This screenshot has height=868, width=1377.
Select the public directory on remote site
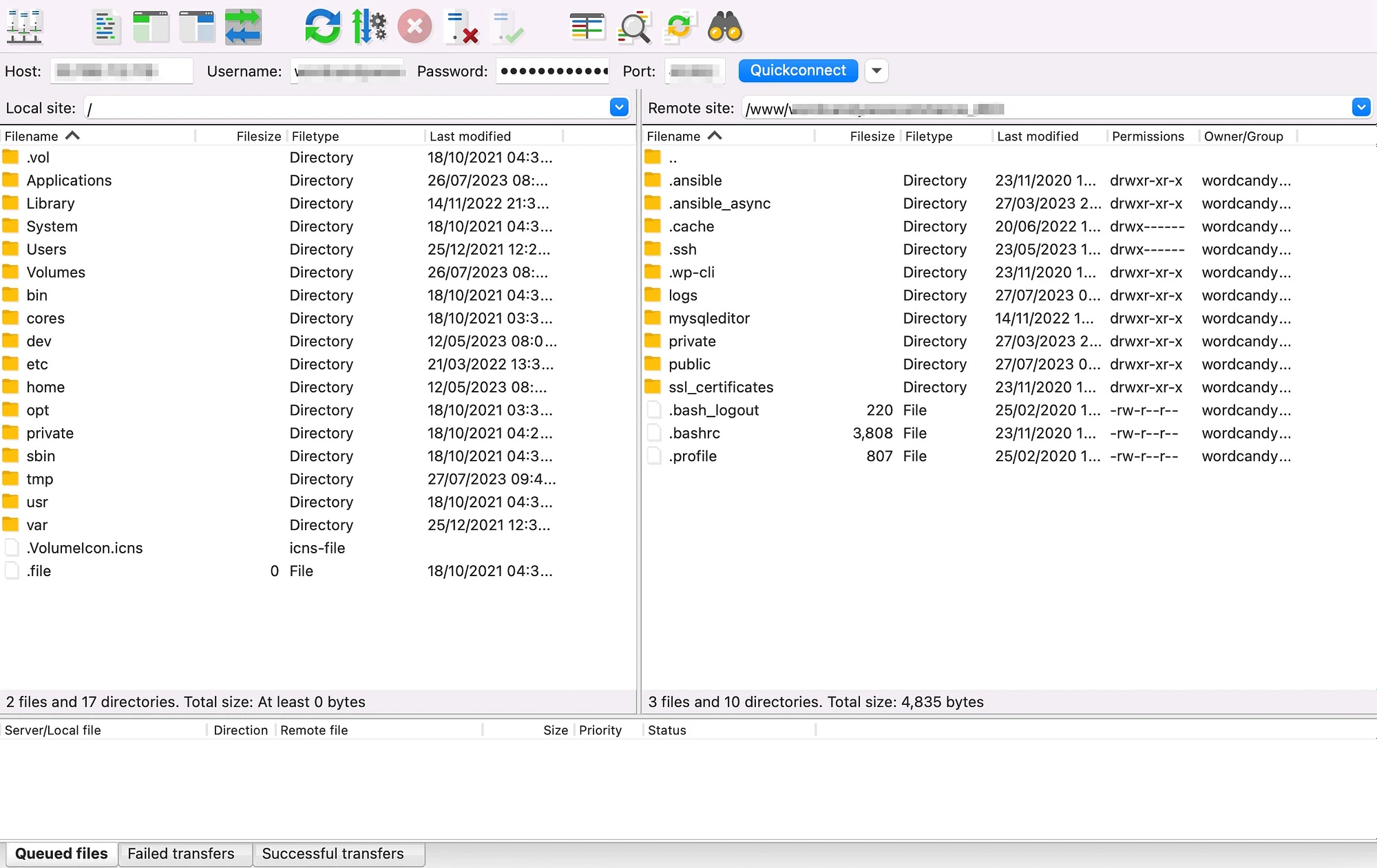pyautogui.click(x=689, y=364)
